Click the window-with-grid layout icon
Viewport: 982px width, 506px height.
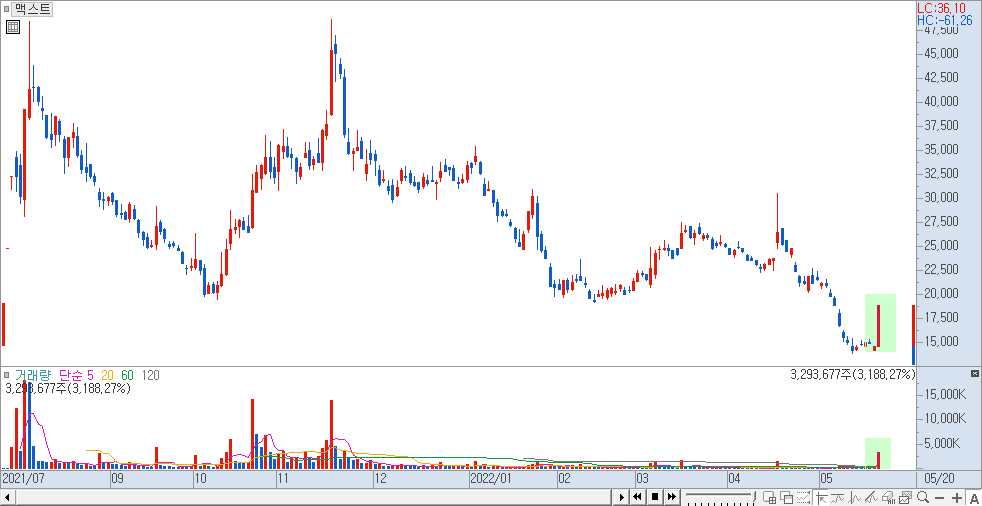tap(770, 497)
